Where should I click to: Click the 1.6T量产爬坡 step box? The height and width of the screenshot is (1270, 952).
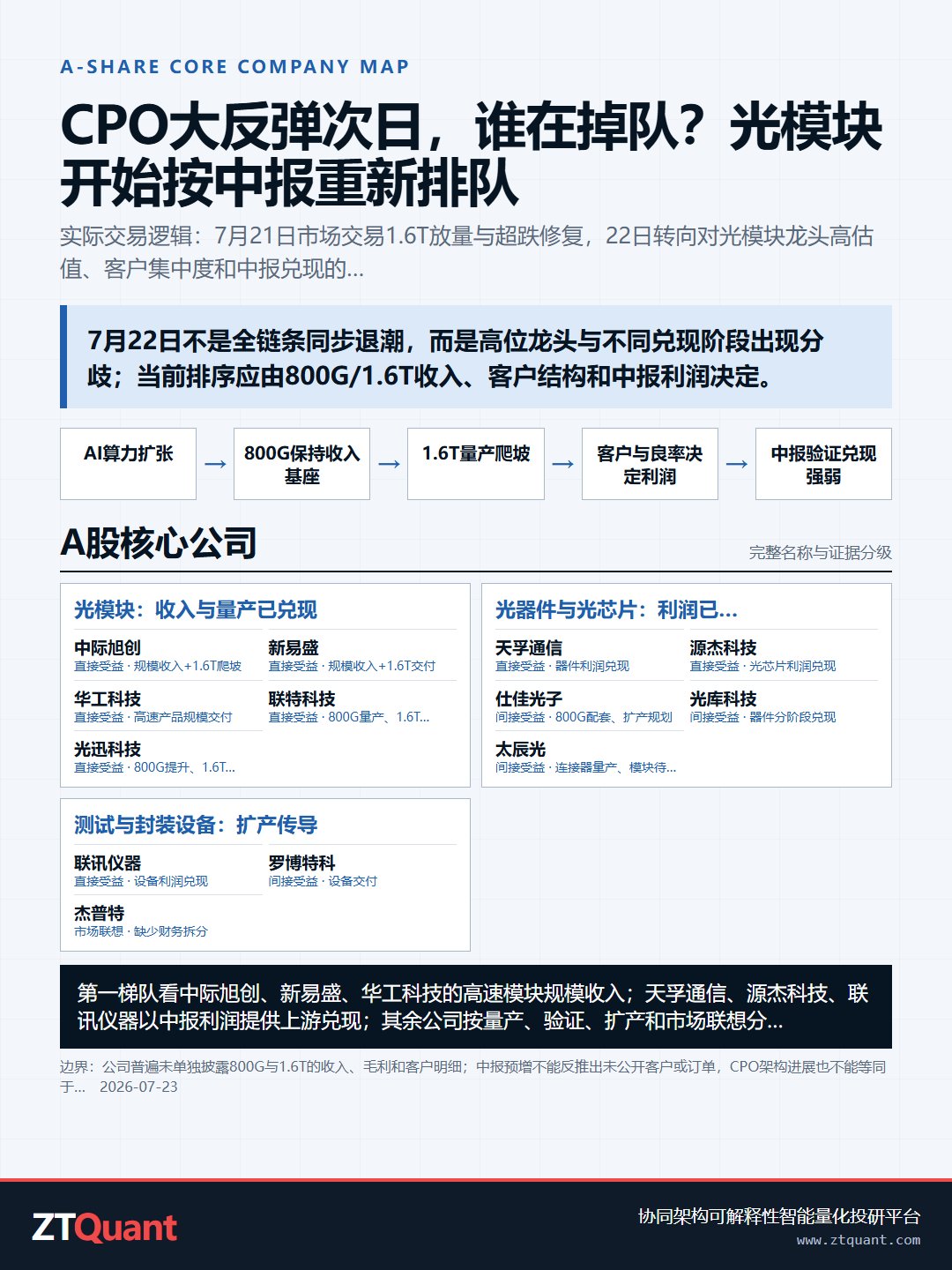(476, 464)
